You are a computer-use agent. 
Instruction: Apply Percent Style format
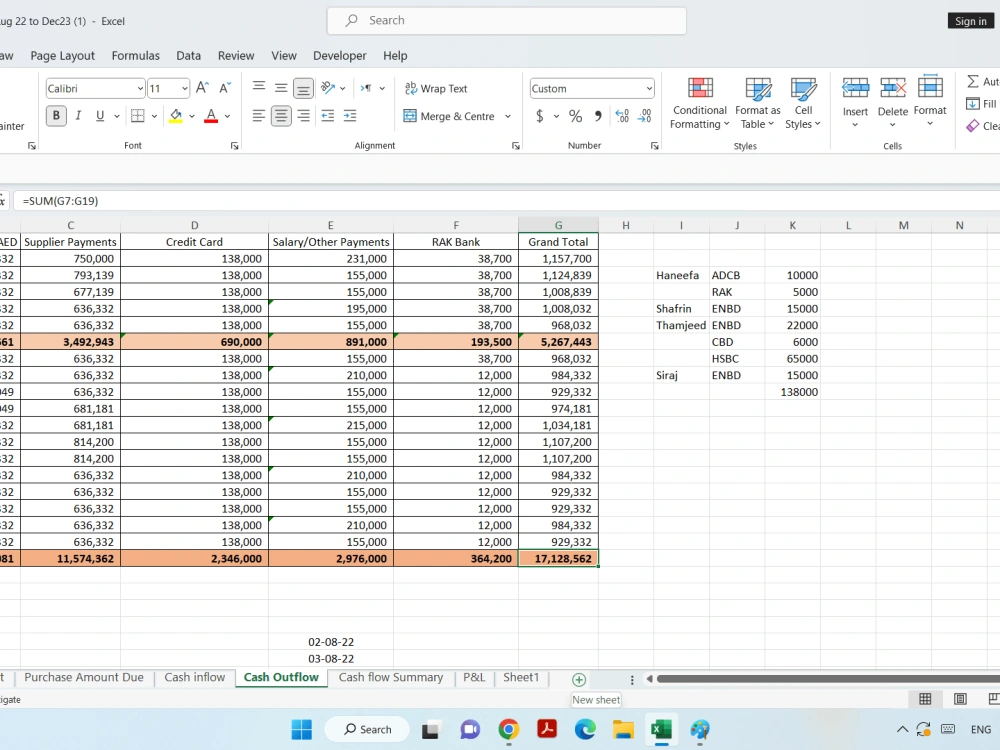coord(575,116)
